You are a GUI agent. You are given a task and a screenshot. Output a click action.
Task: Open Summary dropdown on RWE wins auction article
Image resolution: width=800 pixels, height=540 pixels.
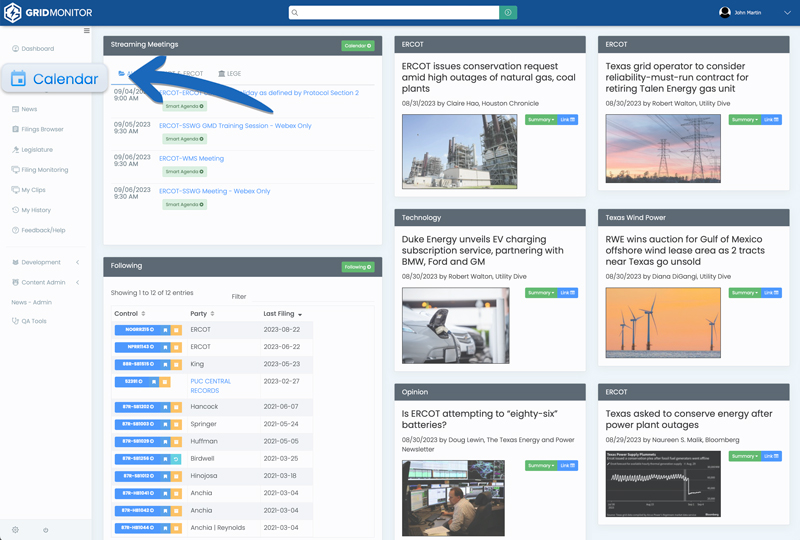point(744,293)
